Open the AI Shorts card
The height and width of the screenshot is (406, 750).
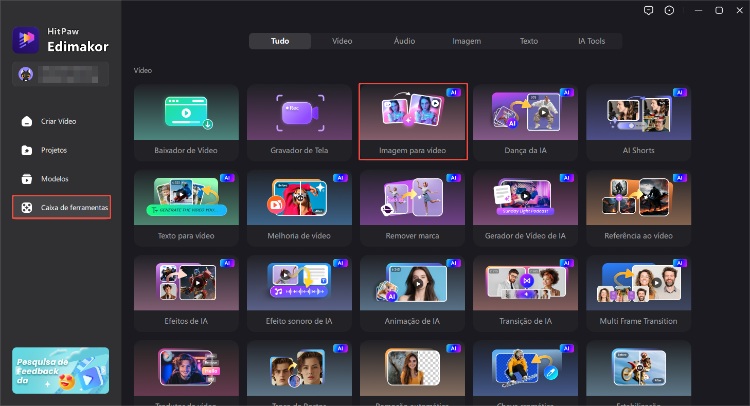[x=639, y=122]
